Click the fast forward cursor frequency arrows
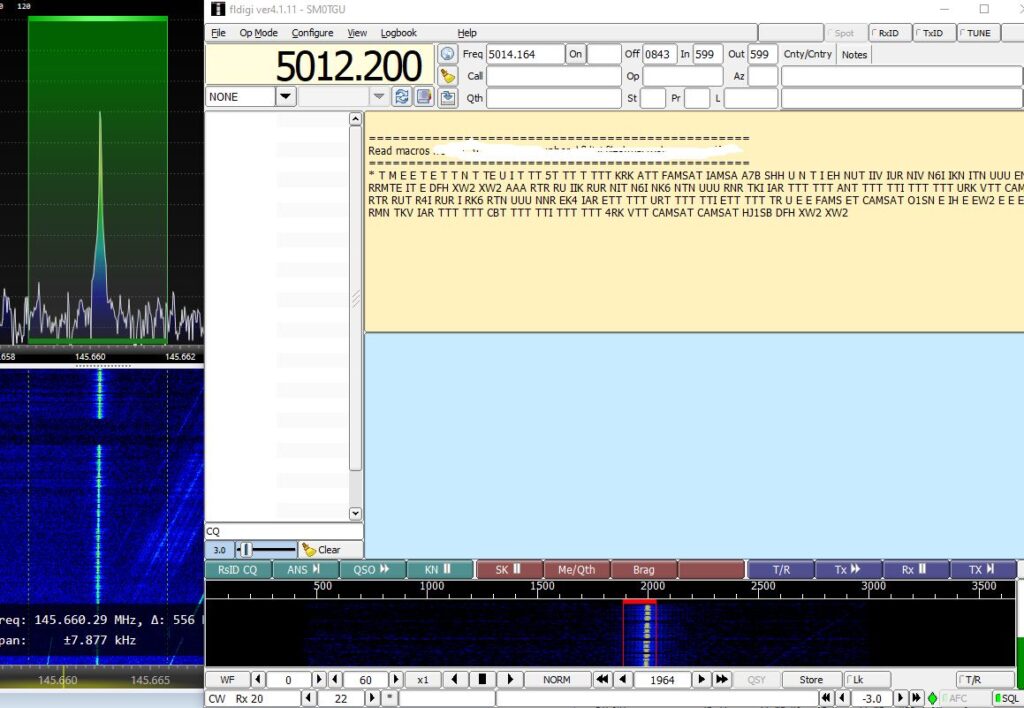 coord(722,679)
